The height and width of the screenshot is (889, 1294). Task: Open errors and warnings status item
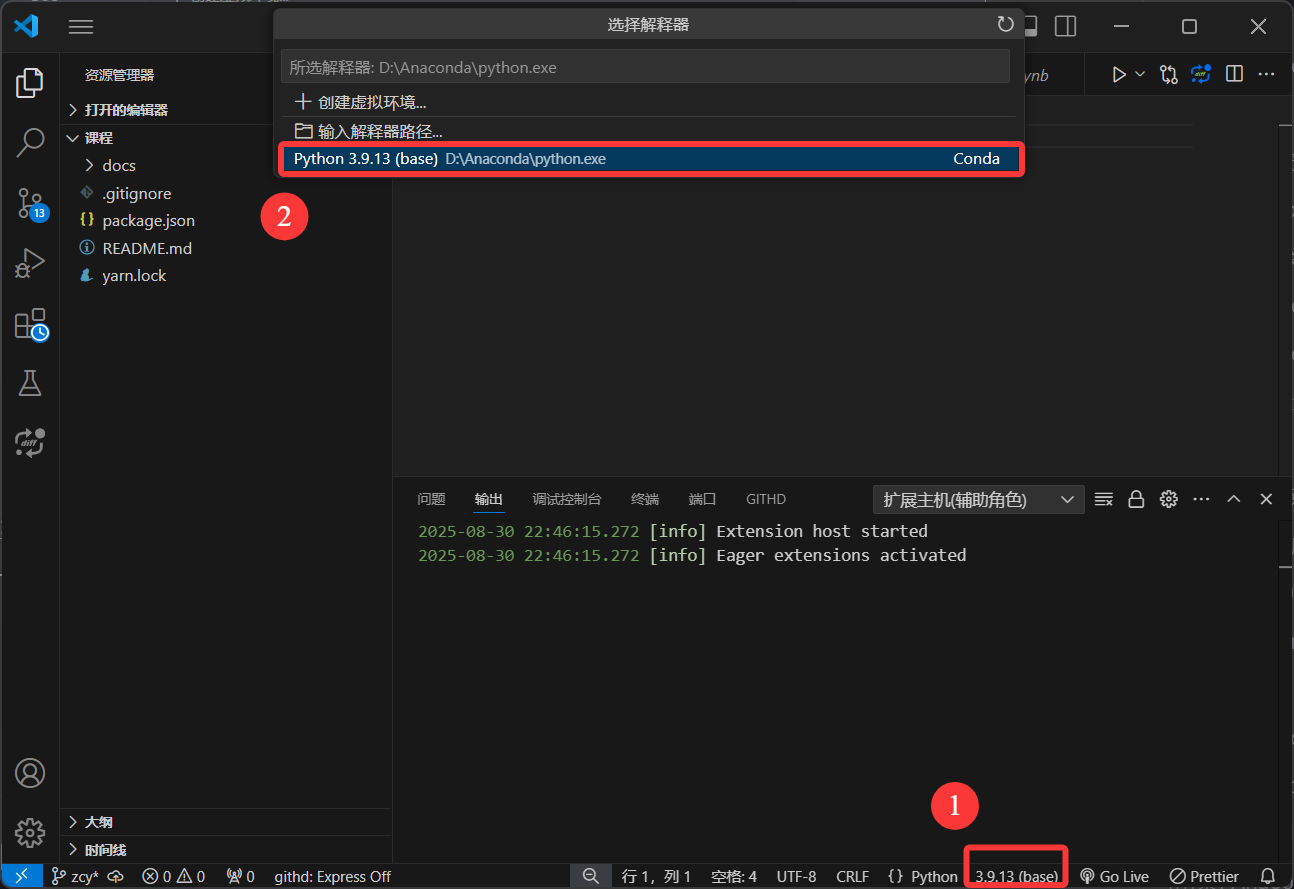pyautogui.click(x=173, y=876)
